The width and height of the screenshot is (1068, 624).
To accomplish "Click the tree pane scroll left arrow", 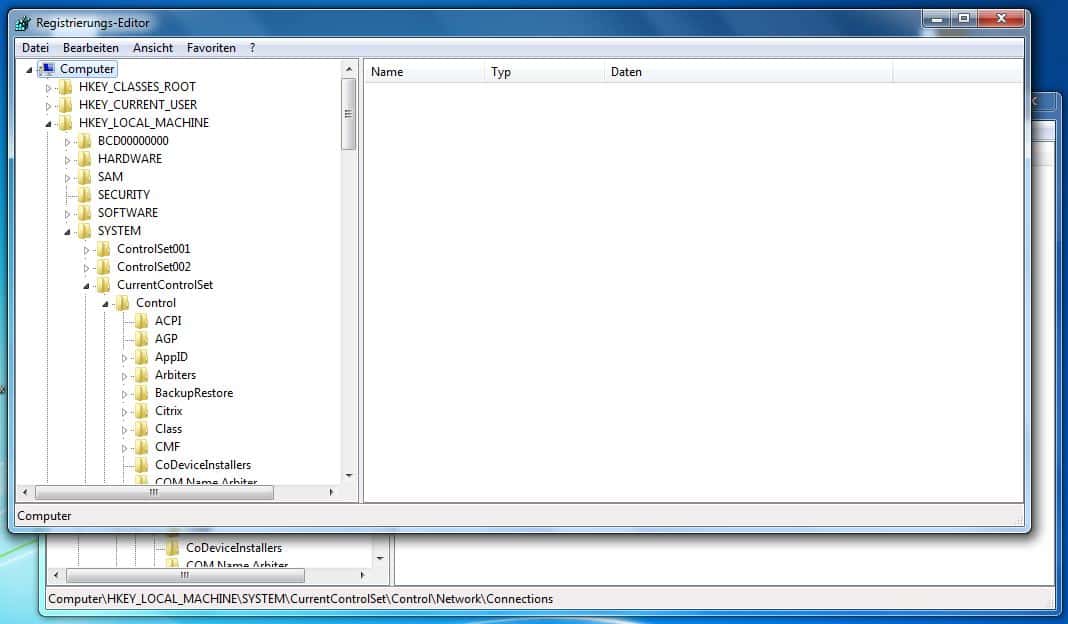I will point(25,492).
